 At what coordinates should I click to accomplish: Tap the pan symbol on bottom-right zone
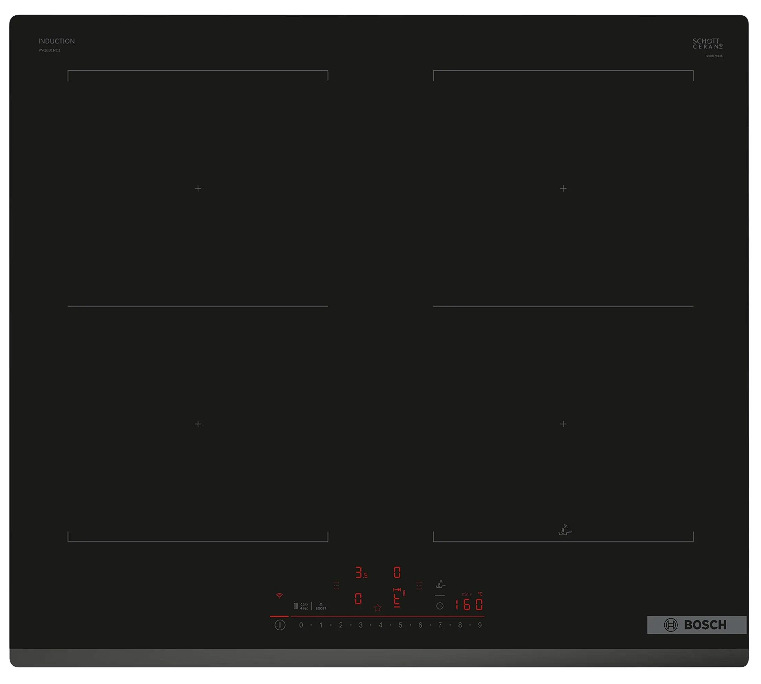(x=563, y=530)
